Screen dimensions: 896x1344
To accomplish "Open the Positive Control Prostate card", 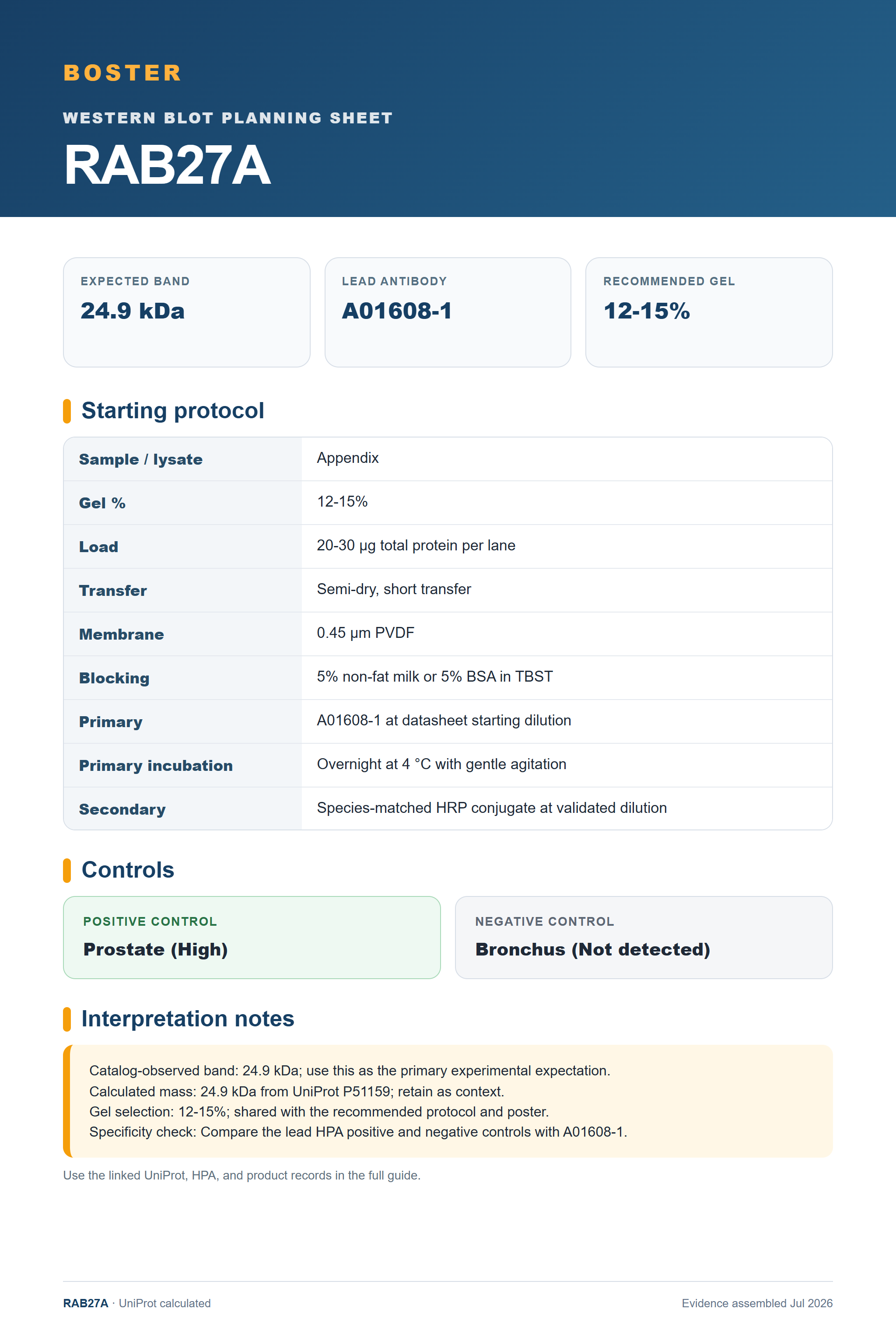I will pyautogui.click(x=252, y=937).
